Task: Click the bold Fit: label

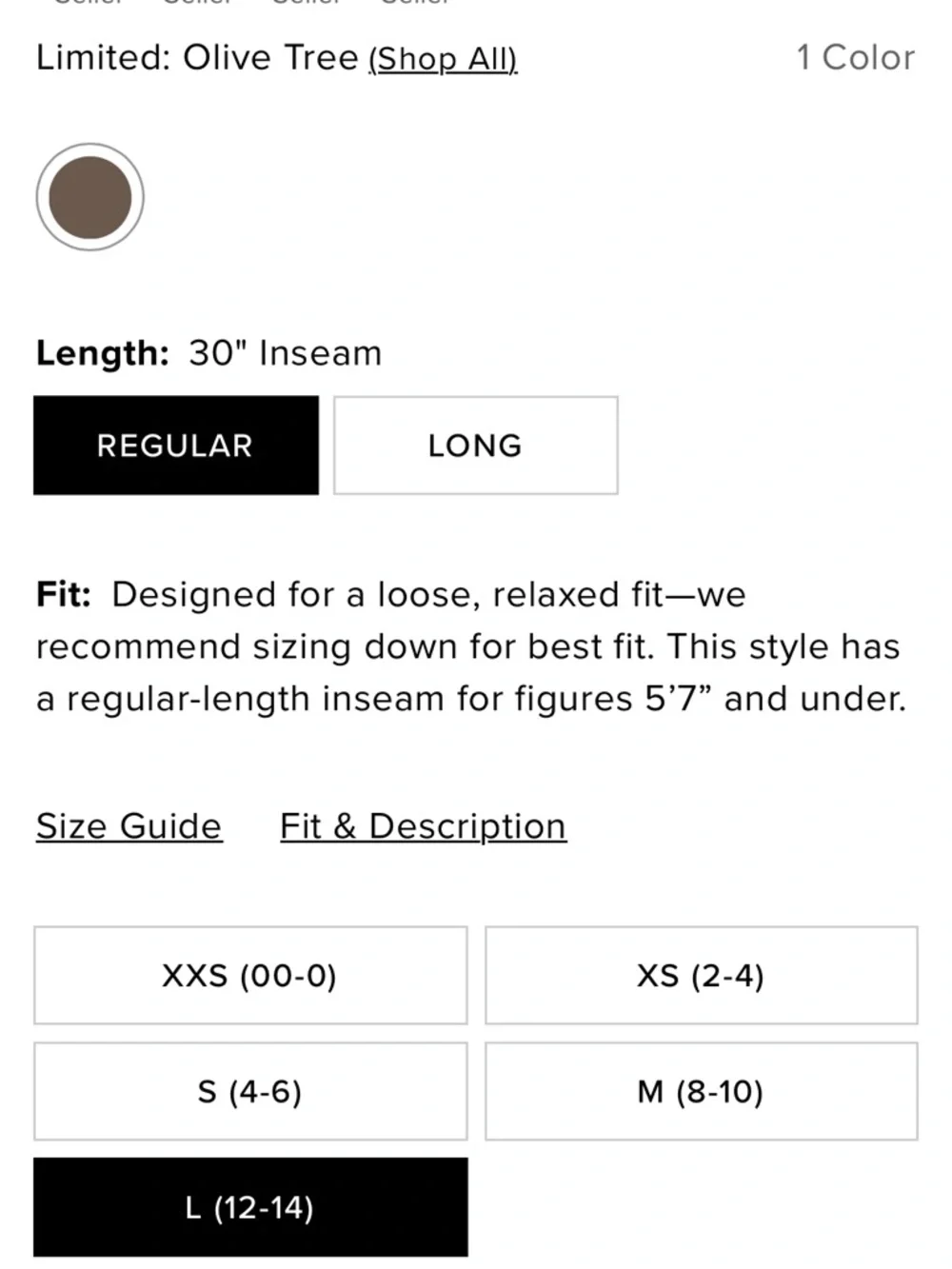Action: click(64, 595)
